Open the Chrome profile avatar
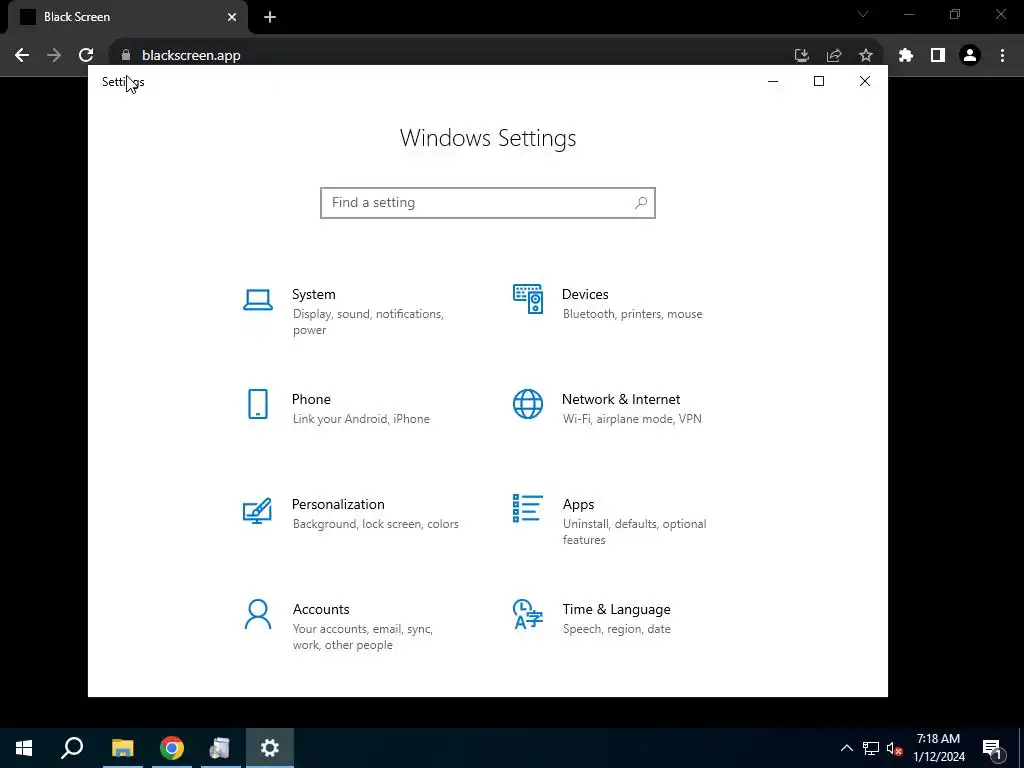The image size is (1024, 768). tap(970, 56)
